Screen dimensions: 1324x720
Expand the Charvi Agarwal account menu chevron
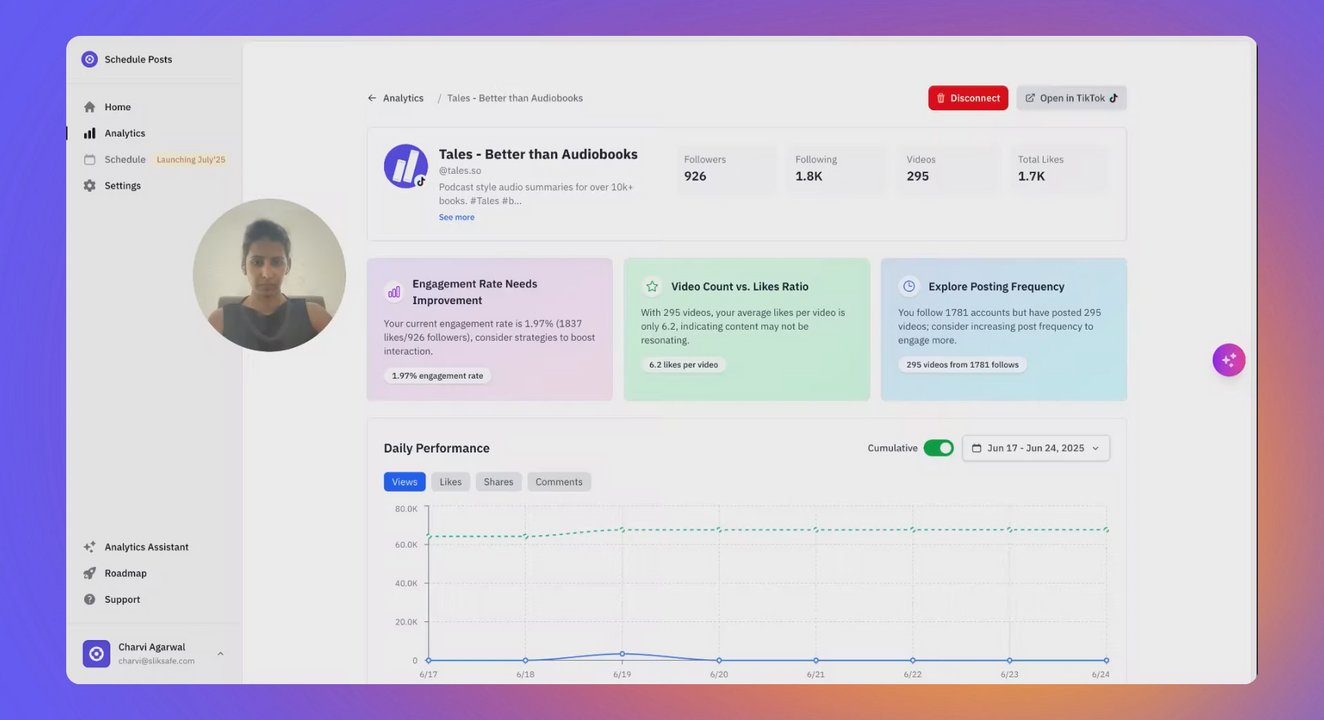click(x=220, y=654)
